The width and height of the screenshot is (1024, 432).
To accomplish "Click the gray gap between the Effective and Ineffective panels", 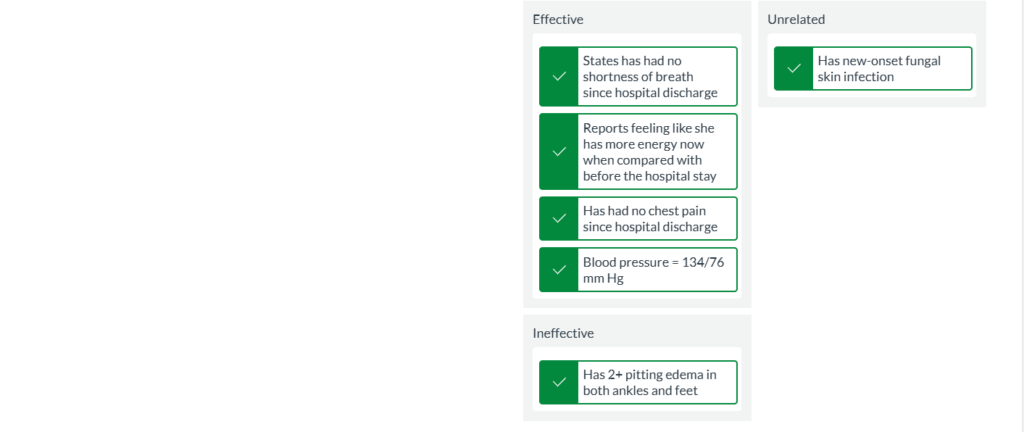I will [x=637, y=311].
